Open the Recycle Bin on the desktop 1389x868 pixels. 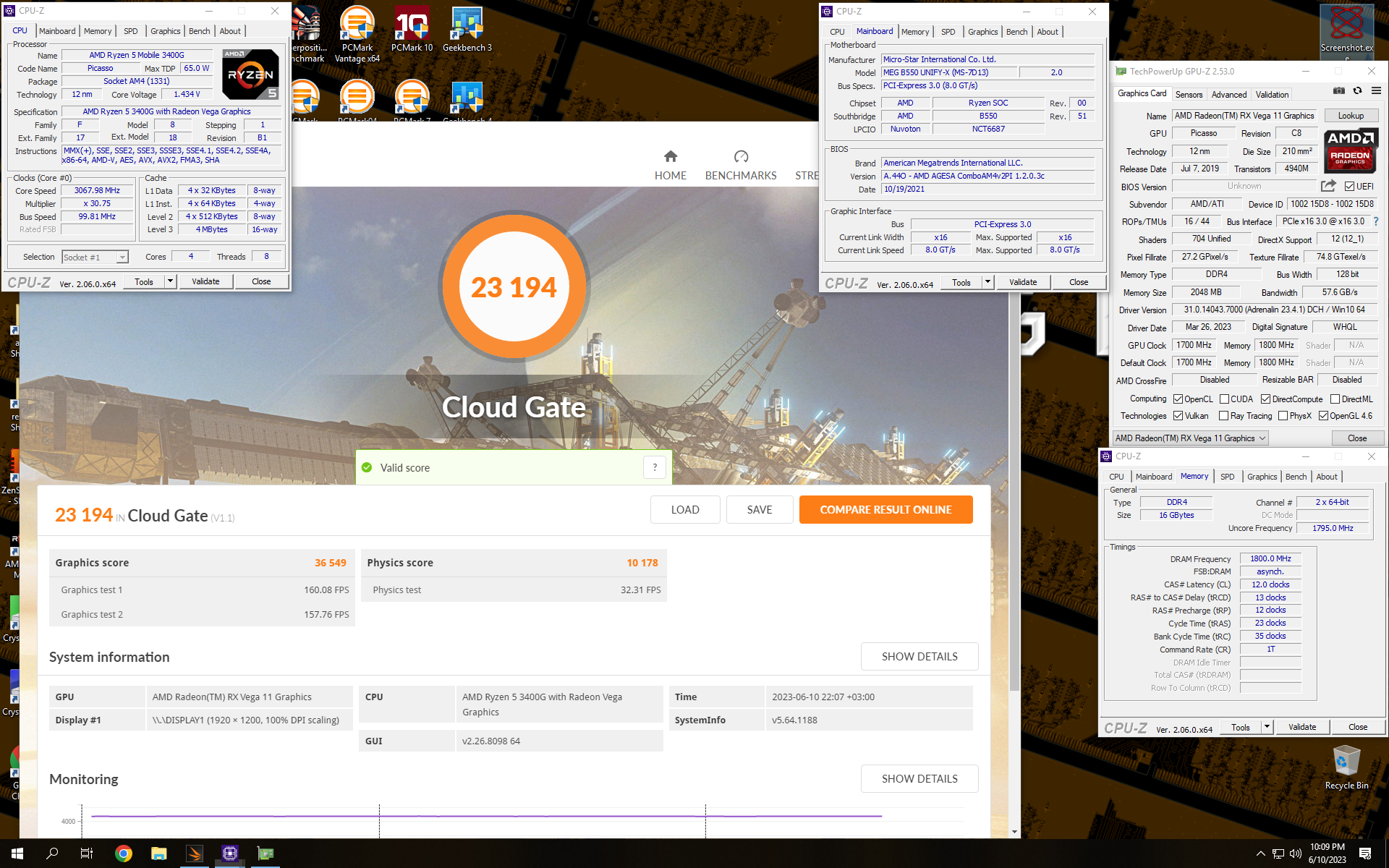coord(1346,767)
